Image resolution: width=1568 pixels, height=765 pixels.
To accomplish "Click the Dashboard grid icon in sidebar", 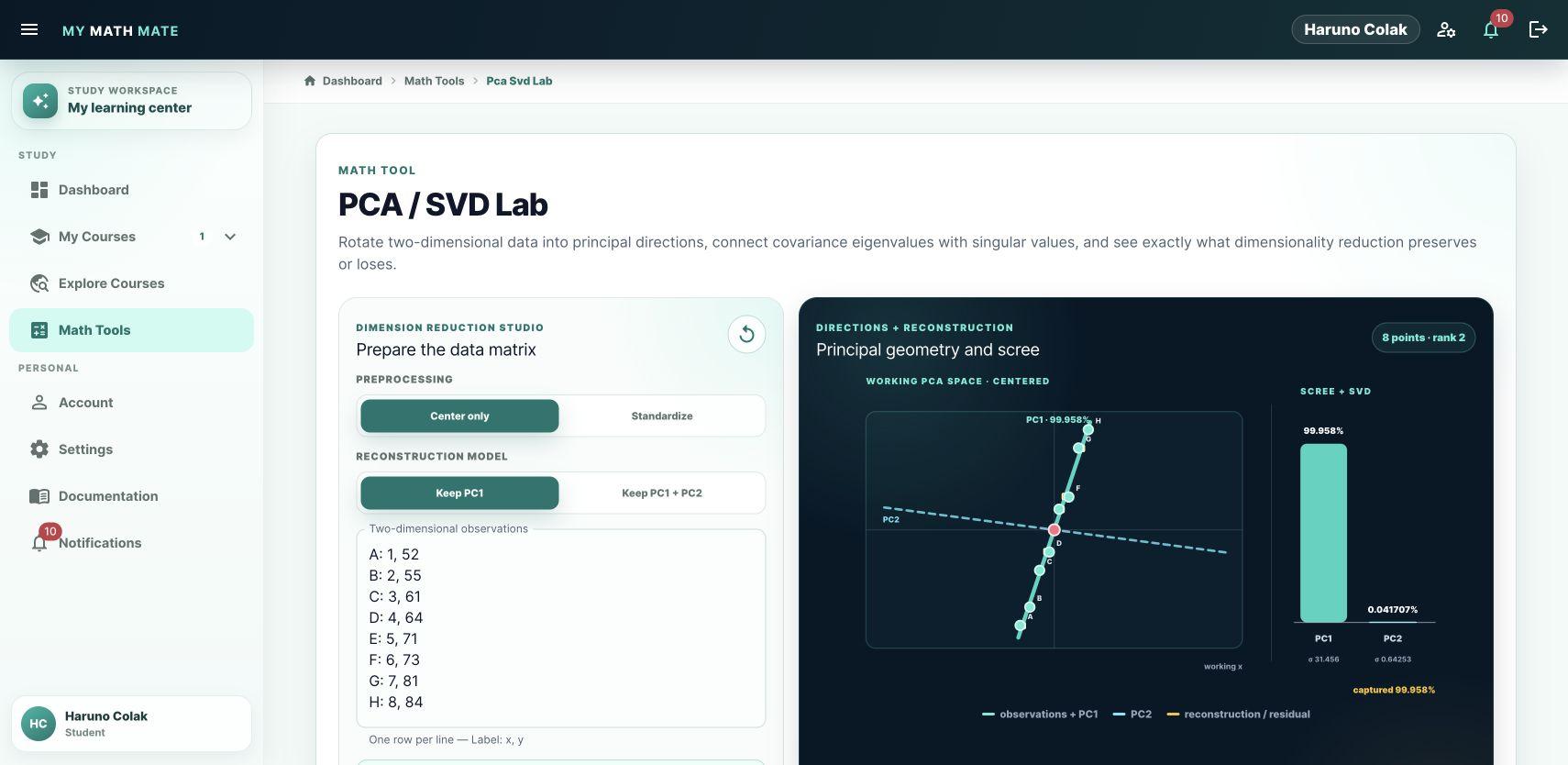I will pos(39,190).
